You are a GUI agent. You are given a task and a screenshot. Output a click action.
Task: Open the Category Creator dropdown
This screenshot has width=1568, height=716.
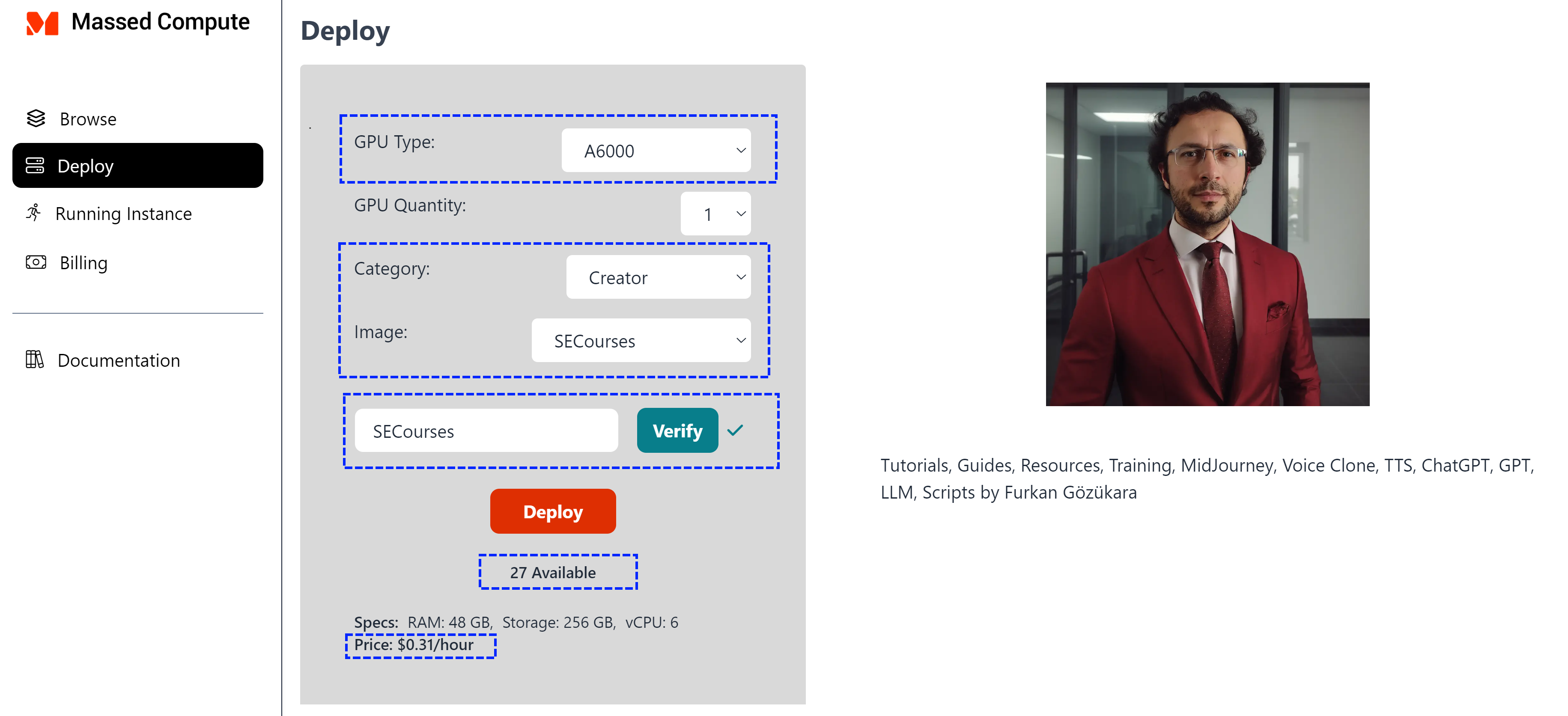point(658,277)
